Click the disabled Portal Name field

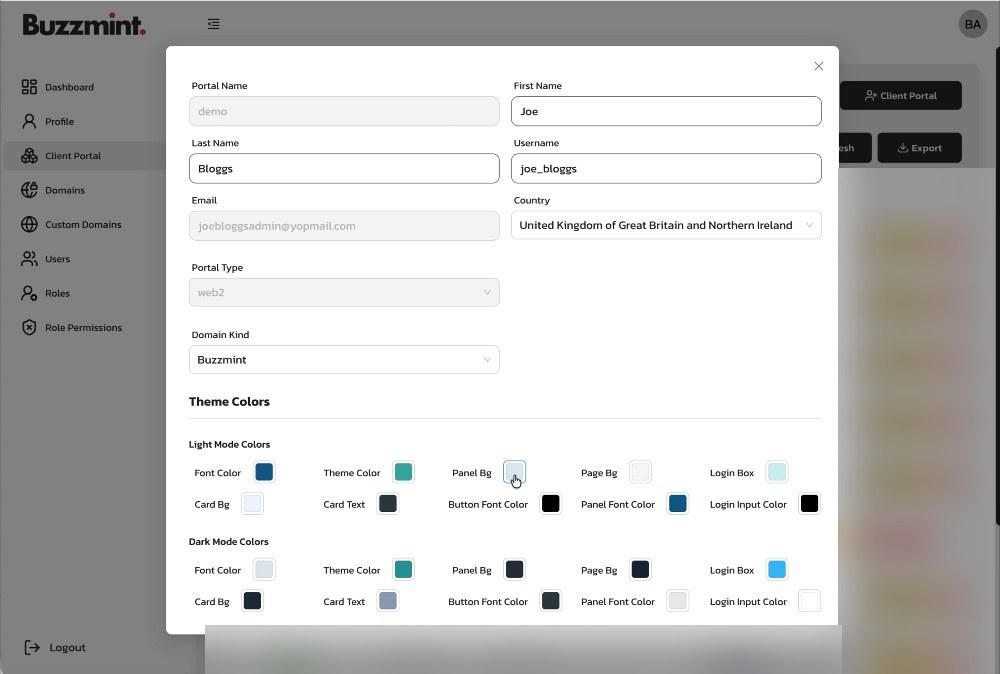(344, 111)
